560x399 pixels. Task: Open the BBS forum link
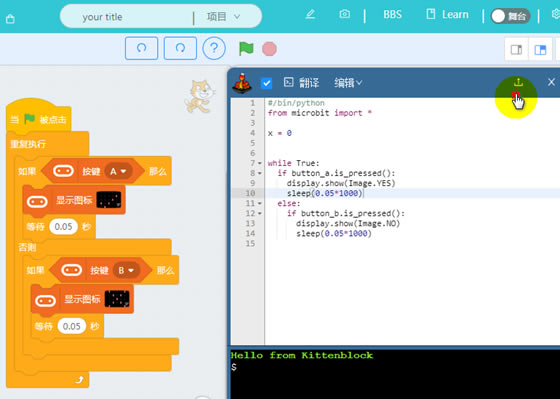(x=392, y=15)
